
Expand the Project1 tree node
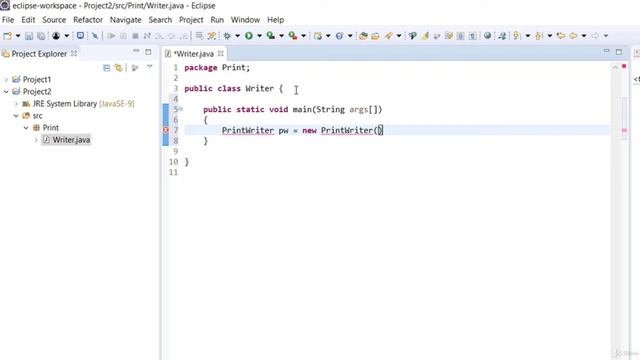coord(6,80)
